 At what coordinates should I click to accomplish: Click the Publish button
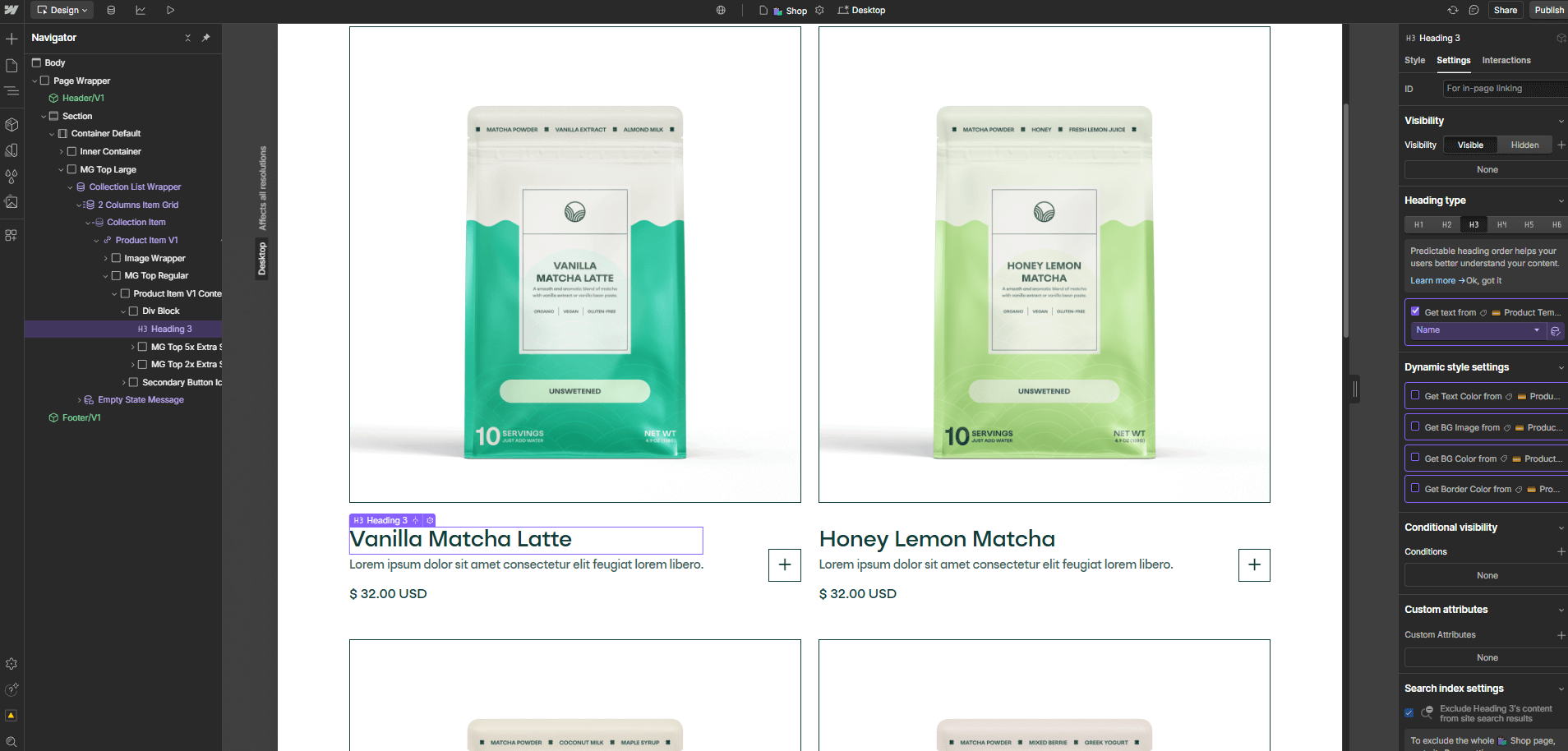1548,10
